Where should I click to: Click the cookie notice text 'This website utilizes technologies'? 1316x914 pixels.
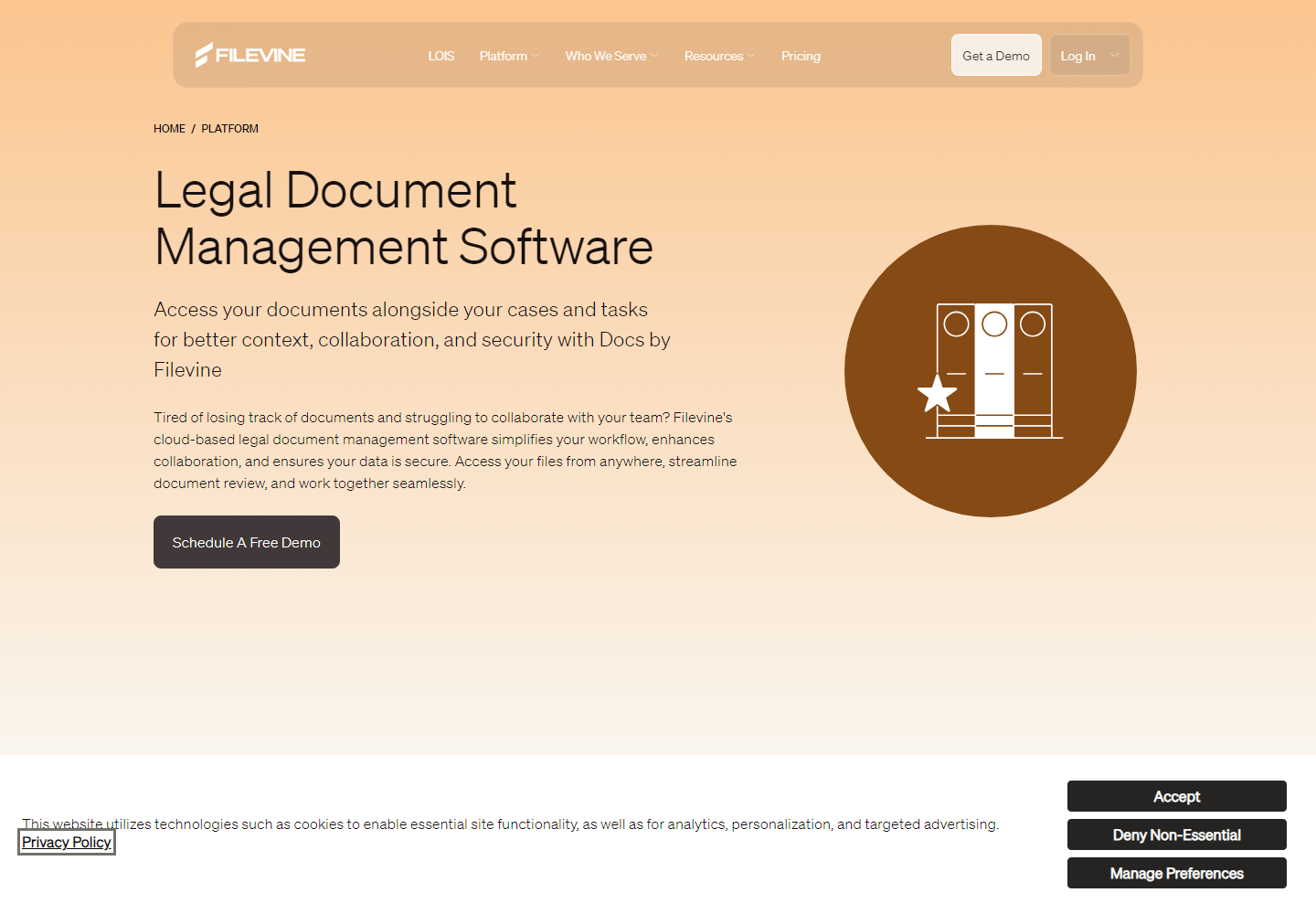[x=511, y=824]
